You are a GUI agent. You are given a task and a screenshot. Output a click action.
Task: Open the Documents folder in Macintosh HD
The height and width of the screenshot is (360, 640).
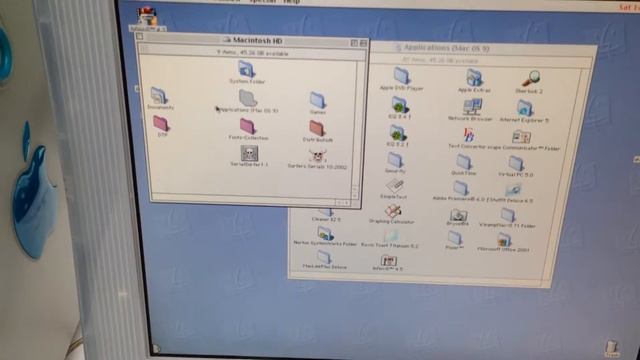pos(159,96)
